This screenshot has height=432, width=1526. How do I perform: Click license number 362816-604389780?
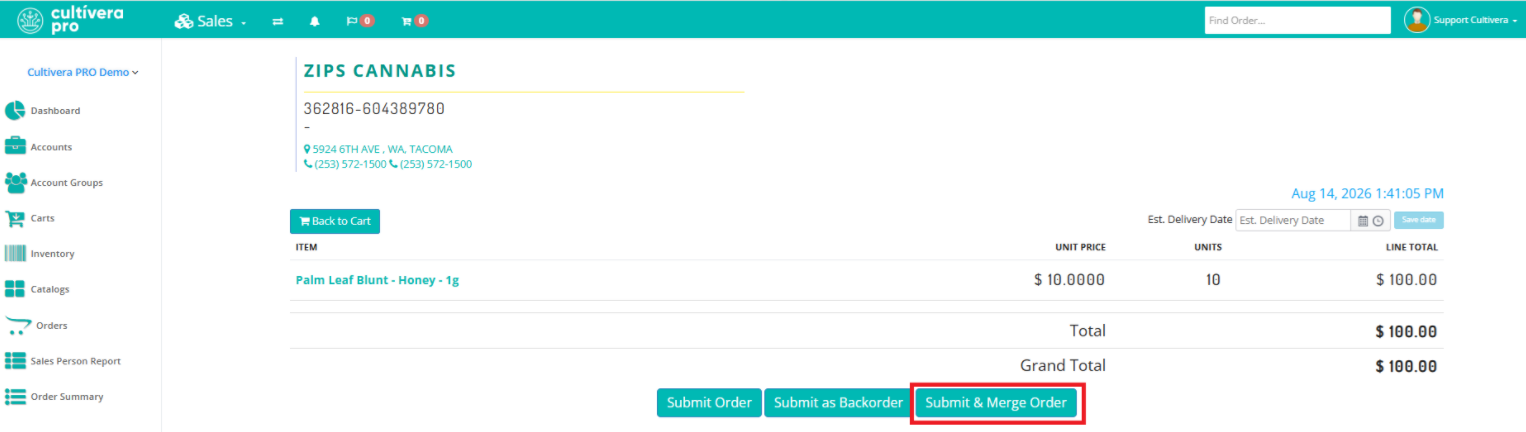point(374,109)
